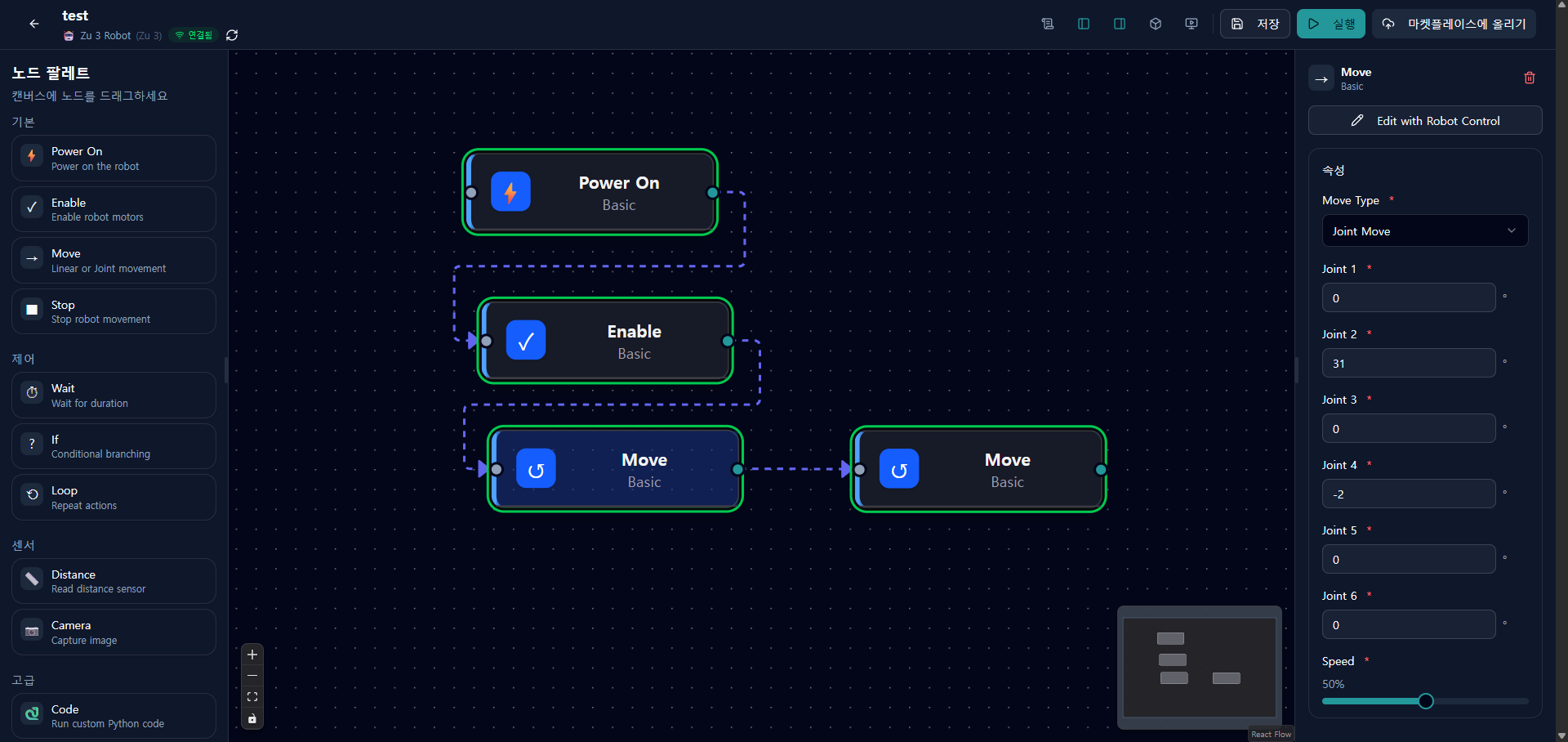1568x742 pixels.
Task: Toggle the left sidebar panel
Action: 1084,24
